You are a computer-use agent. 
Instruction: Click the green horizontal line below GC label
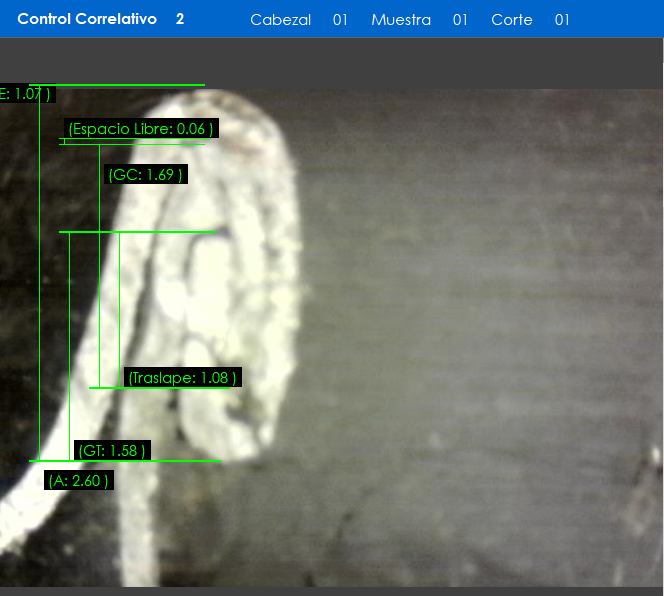[x=140, y=232]
